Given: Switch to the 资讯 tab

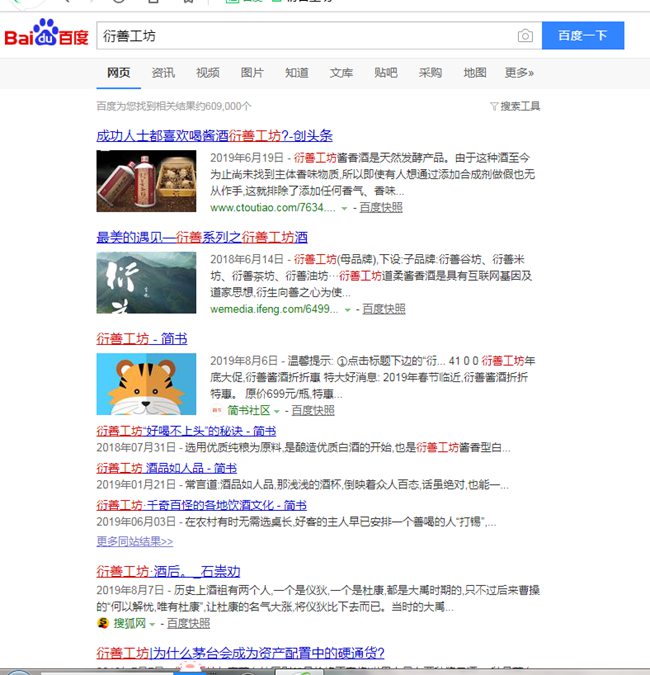Looking at the screenshot, I should [x=163, y=73].
